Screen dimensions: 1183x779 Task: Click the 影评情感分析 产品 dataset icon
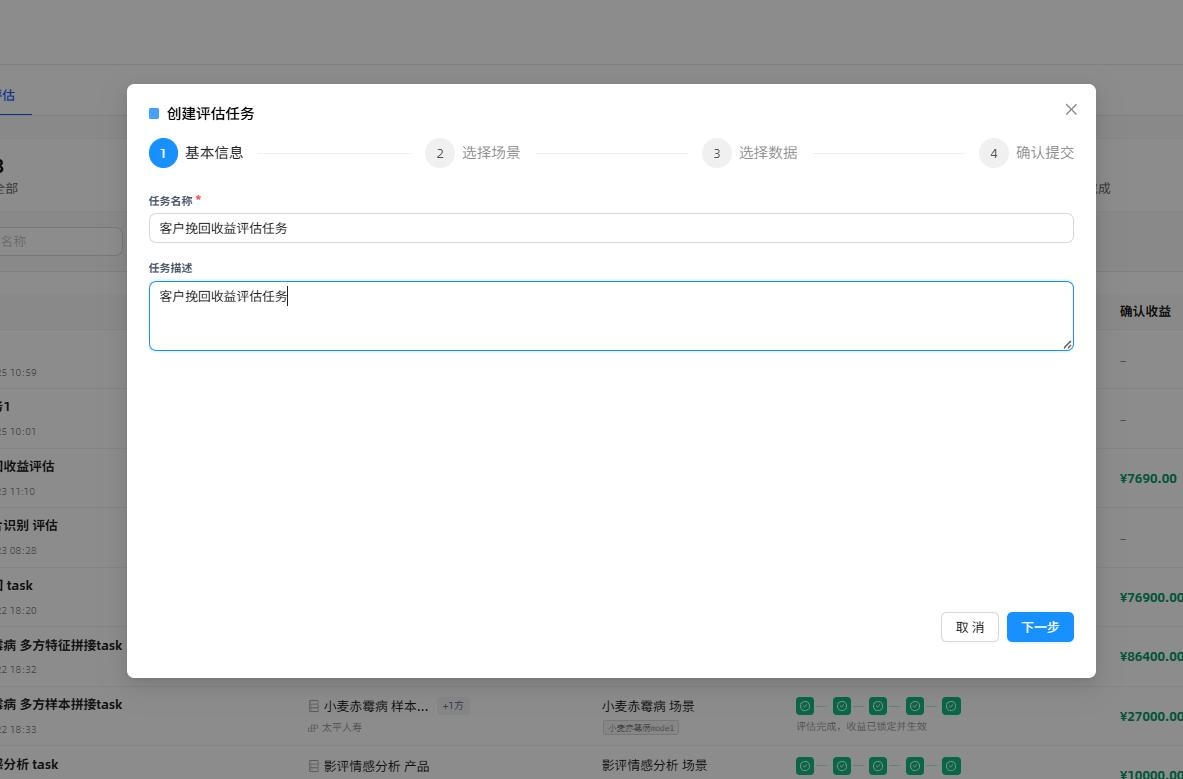pyautogui.click(x=314, y=766)
